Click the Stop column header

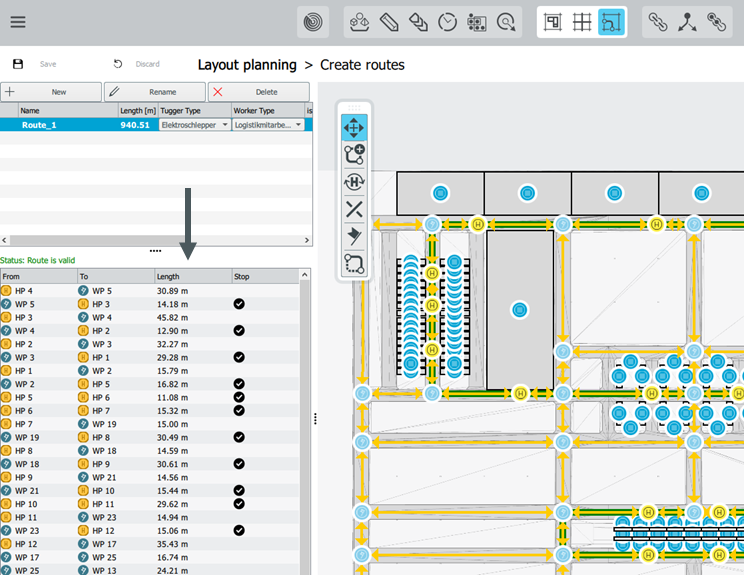(x=265, y=277)
